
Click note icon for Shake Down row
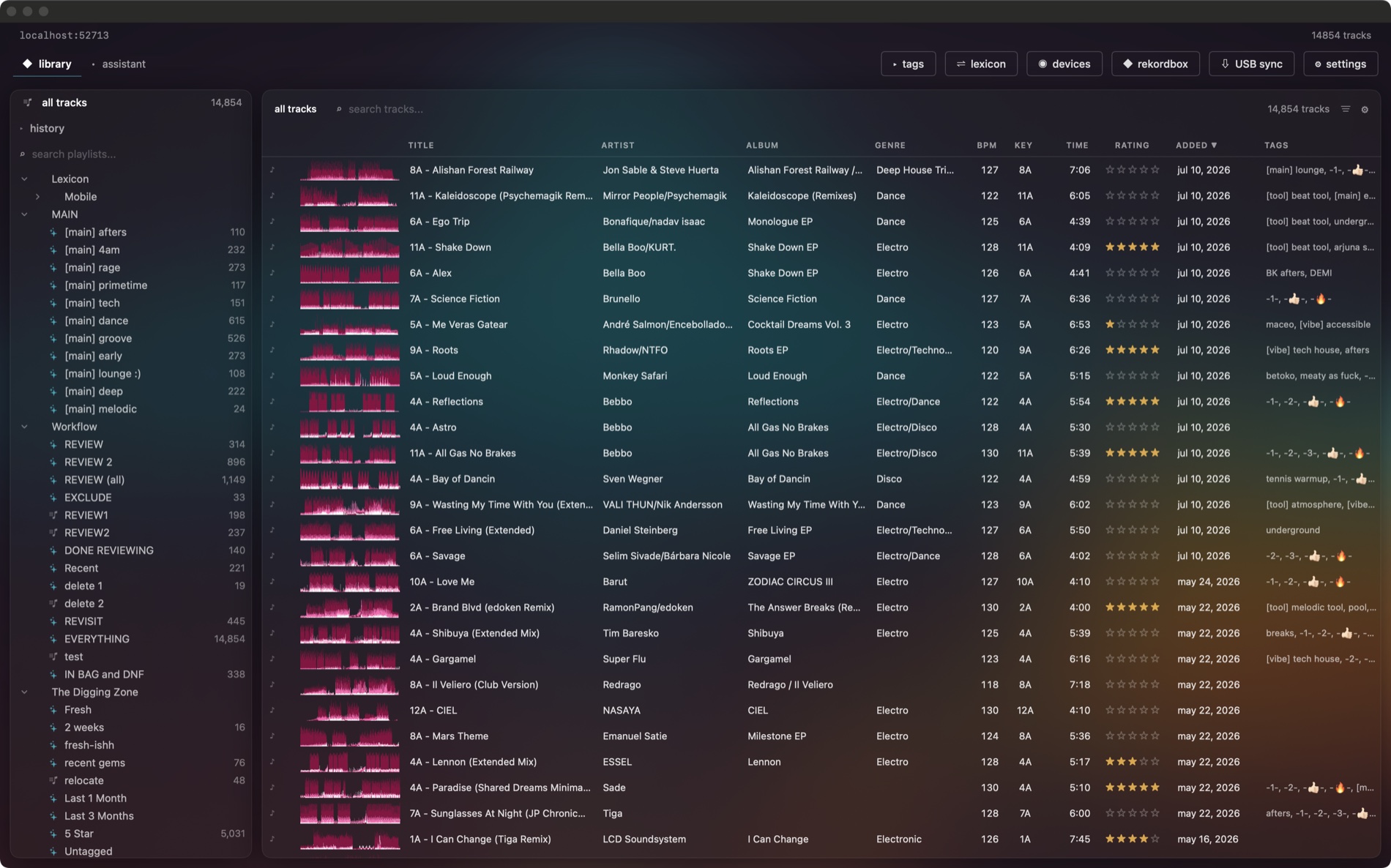(x=272, y=247)
